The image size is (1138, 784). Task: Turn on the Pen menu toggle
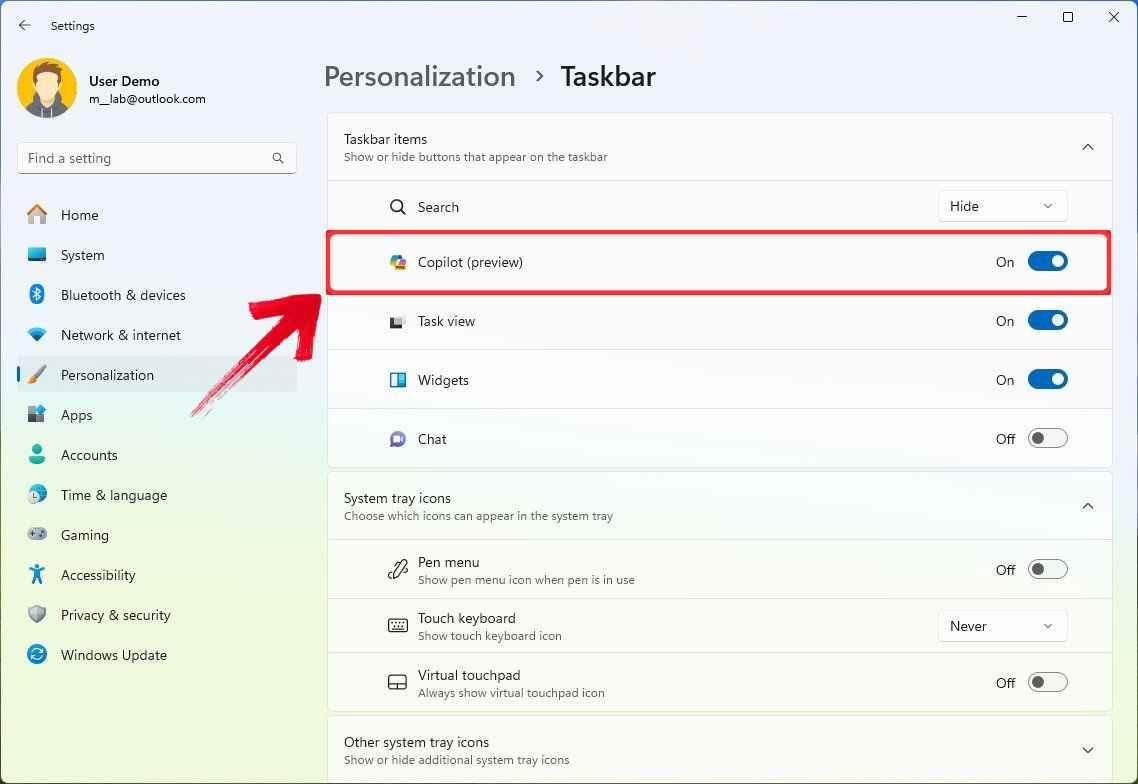tap(1047, 570)
